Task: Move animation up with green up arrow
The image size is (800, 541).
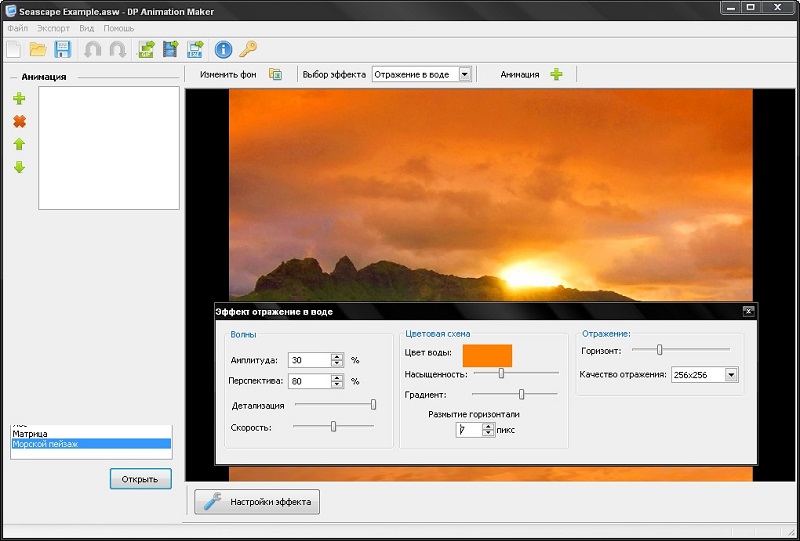Action: click(x=19, y=144)
